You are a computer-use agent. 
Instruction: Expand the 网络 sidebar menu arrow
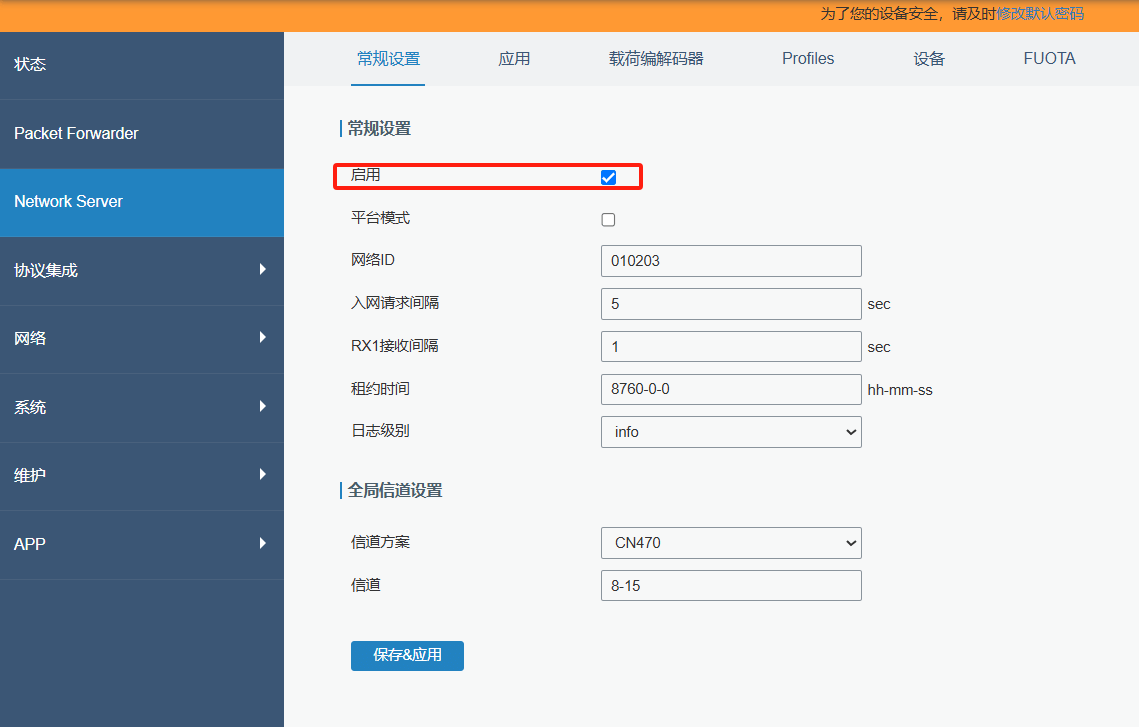pos(262,337)
